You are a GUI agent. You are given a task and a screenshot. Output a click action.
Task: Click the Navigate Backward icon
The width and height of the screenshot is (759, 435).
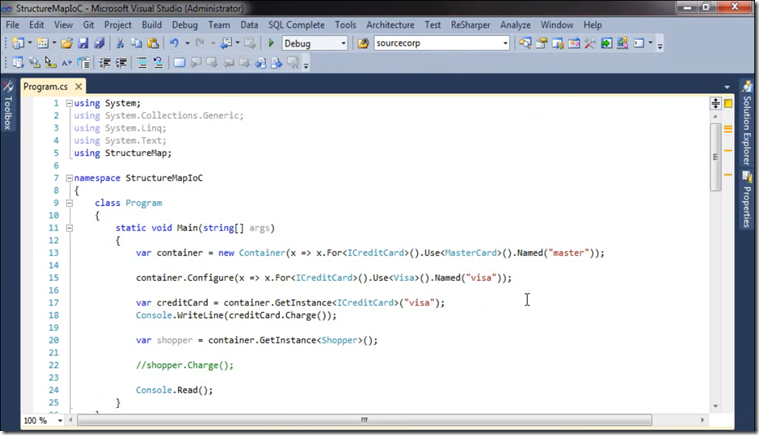(226, 43)
